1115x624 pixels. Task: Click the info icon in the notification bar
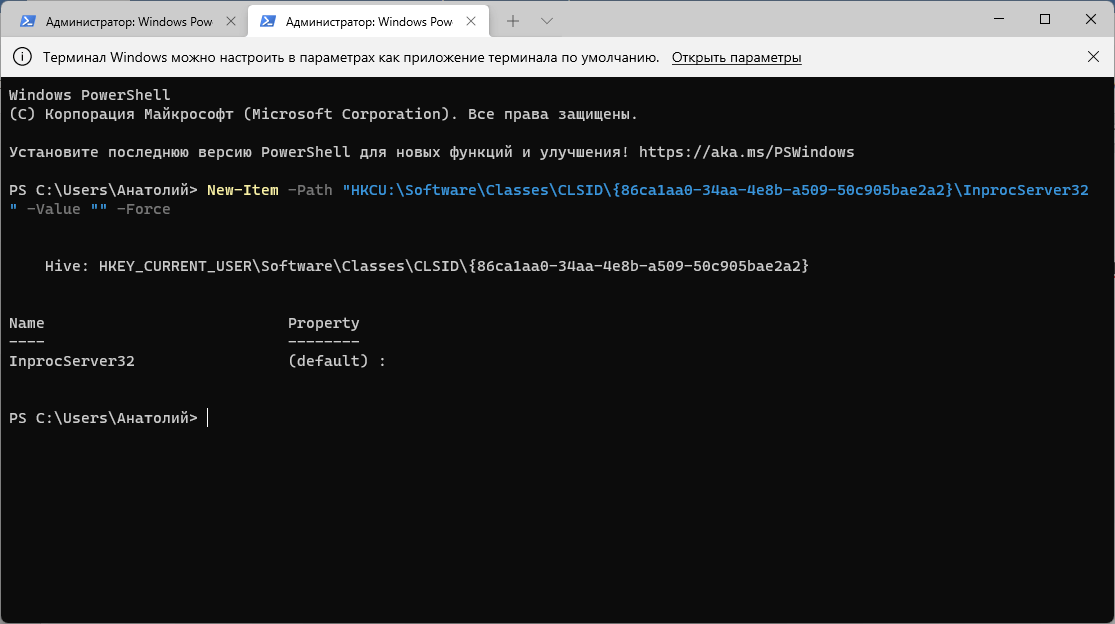tap(22, 58)
